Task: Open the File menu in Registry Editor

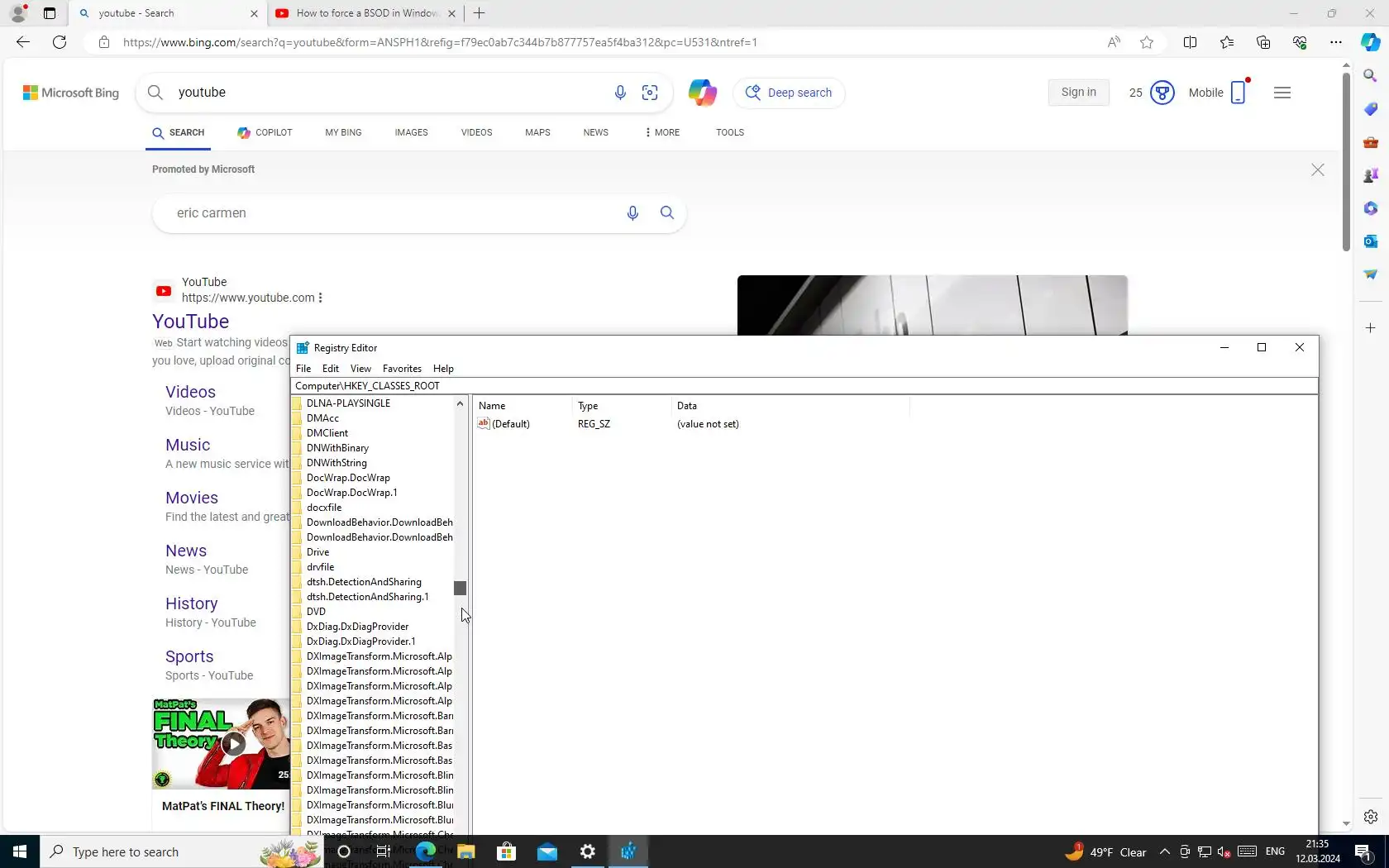Action: coord(303,369)
